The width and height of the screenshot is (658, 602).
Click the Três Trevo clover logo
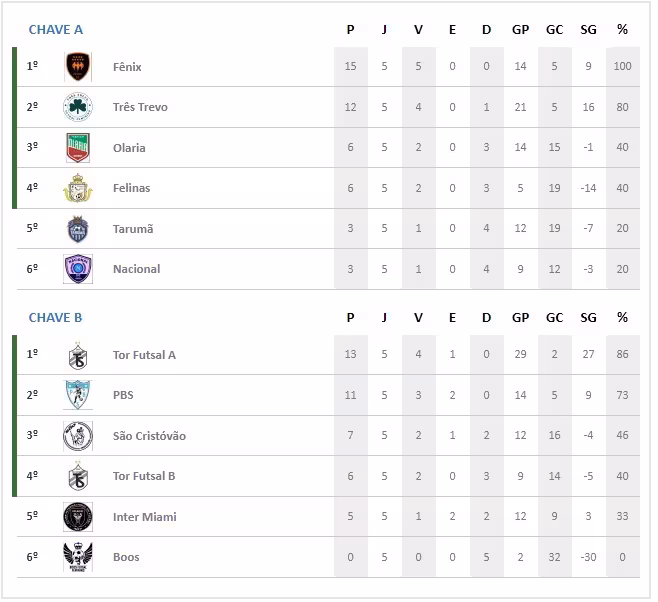(78, 107)
